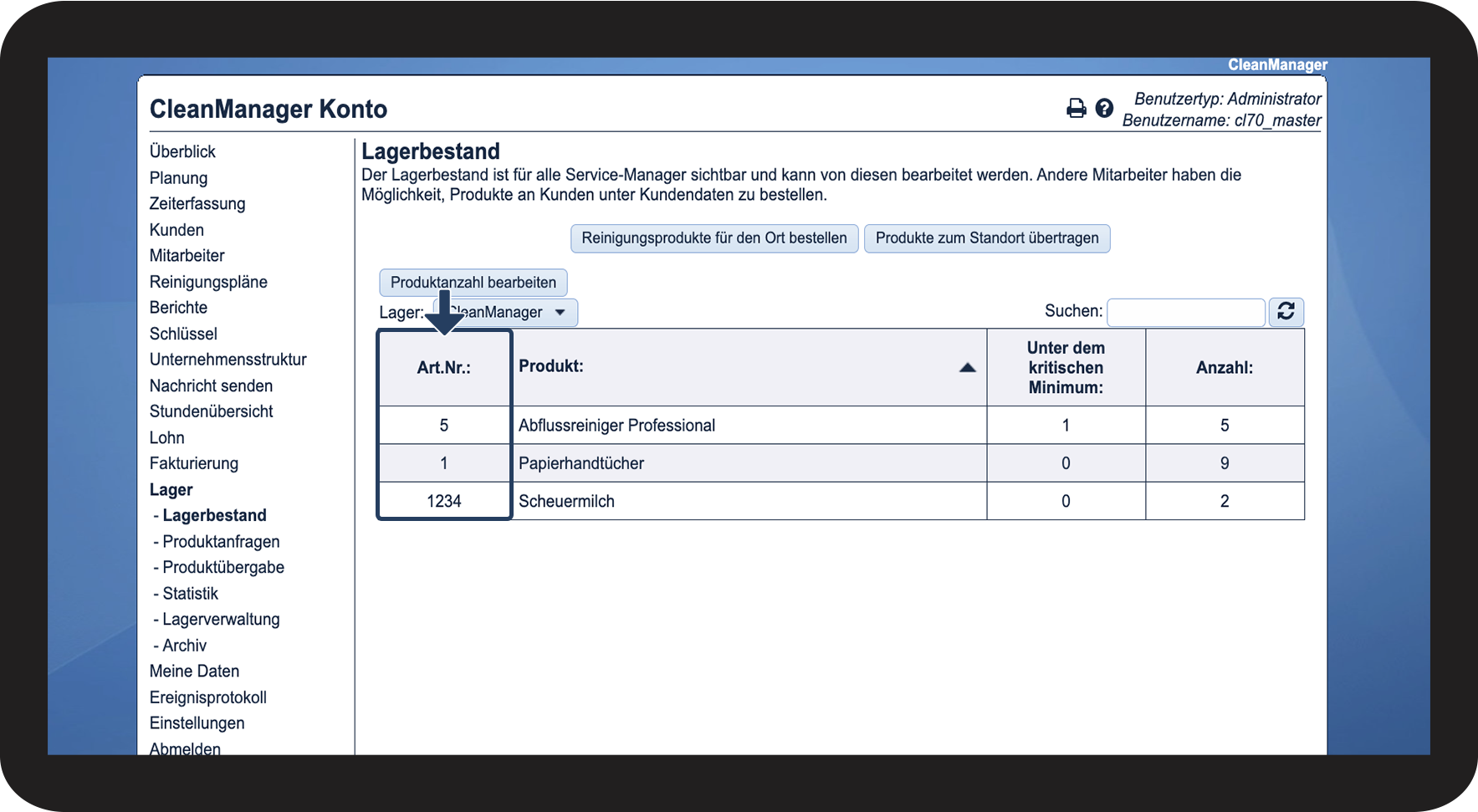The width and height of the screenshot is (1478, 812).
Task: Open help via question mark icon
Action: [1104, 109]
